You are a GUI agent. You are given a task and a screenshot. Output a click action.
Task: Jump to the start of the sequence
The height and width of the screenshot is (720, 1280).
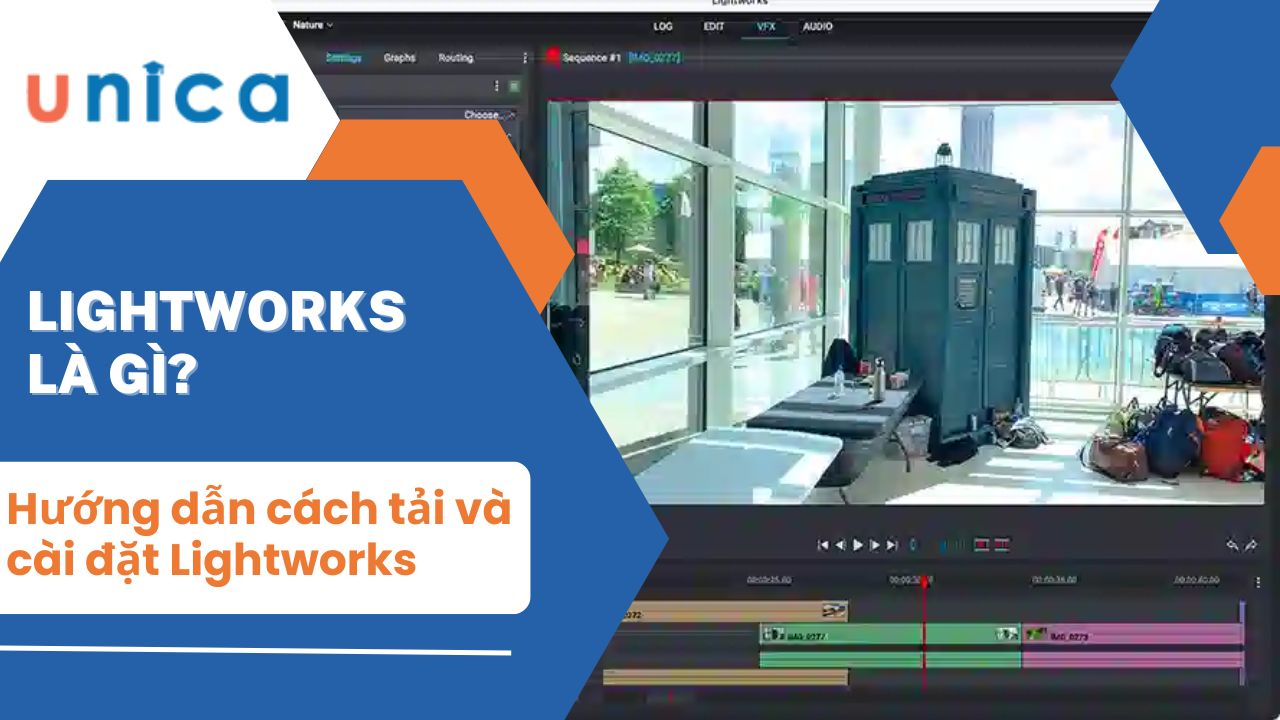(x=824, y=545)
